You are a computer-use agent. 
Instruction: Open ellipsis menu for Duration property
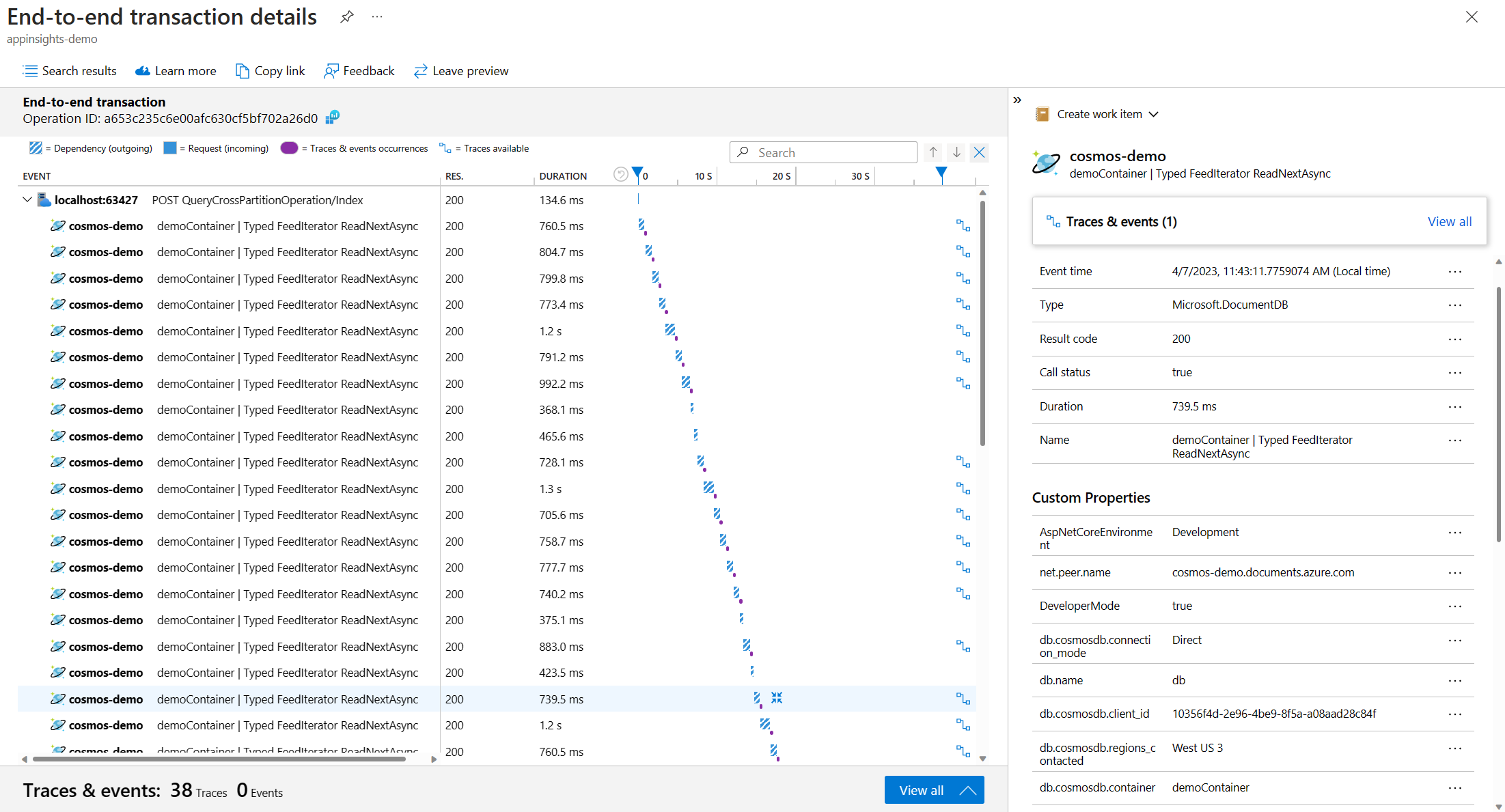click(x=1454, y=406)
